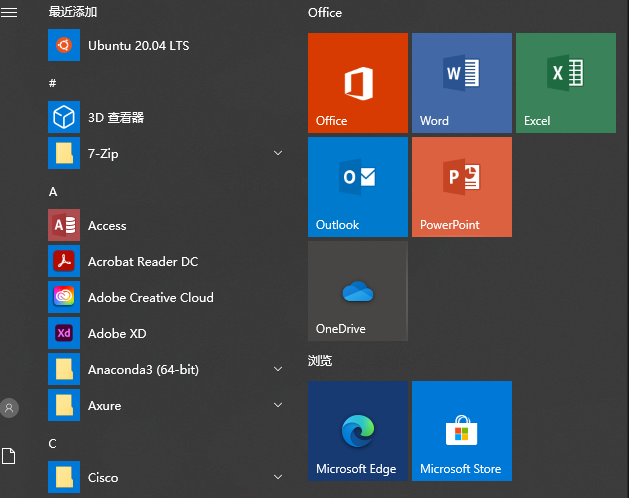Viewport: 629px width, 498px height.
Task: Click the Acrobat Reader DC label
Action: coord(143,262)
